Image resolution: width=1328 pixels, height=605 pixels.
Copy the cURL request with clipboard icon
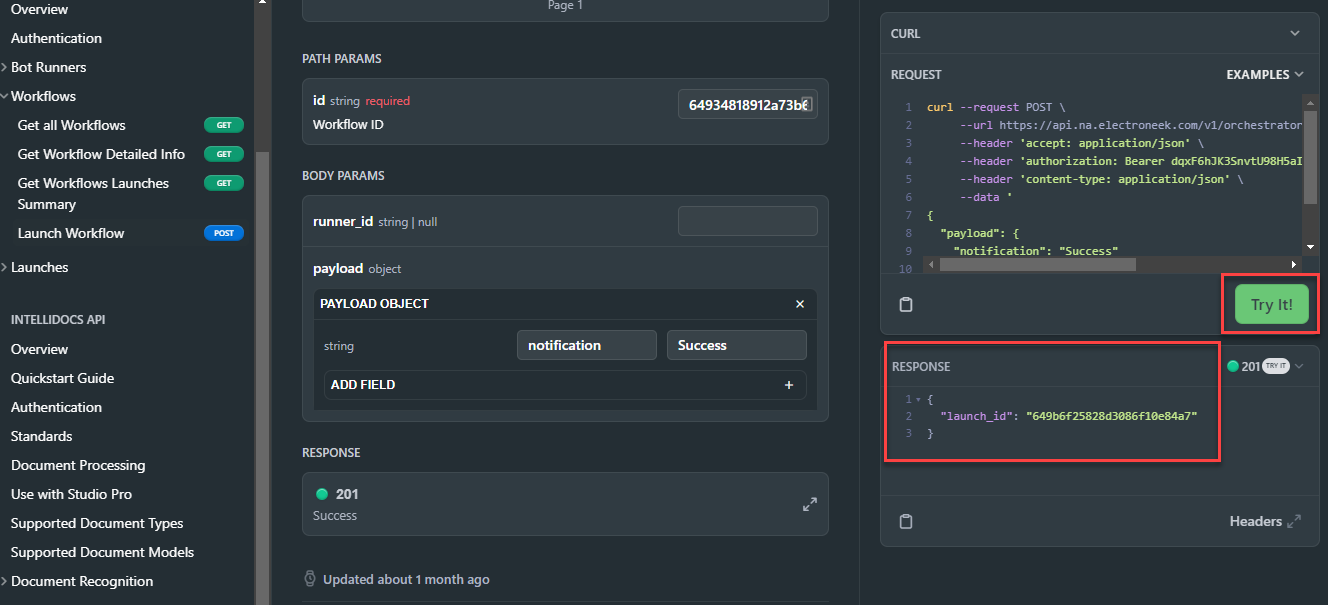[x=906, y=305]
